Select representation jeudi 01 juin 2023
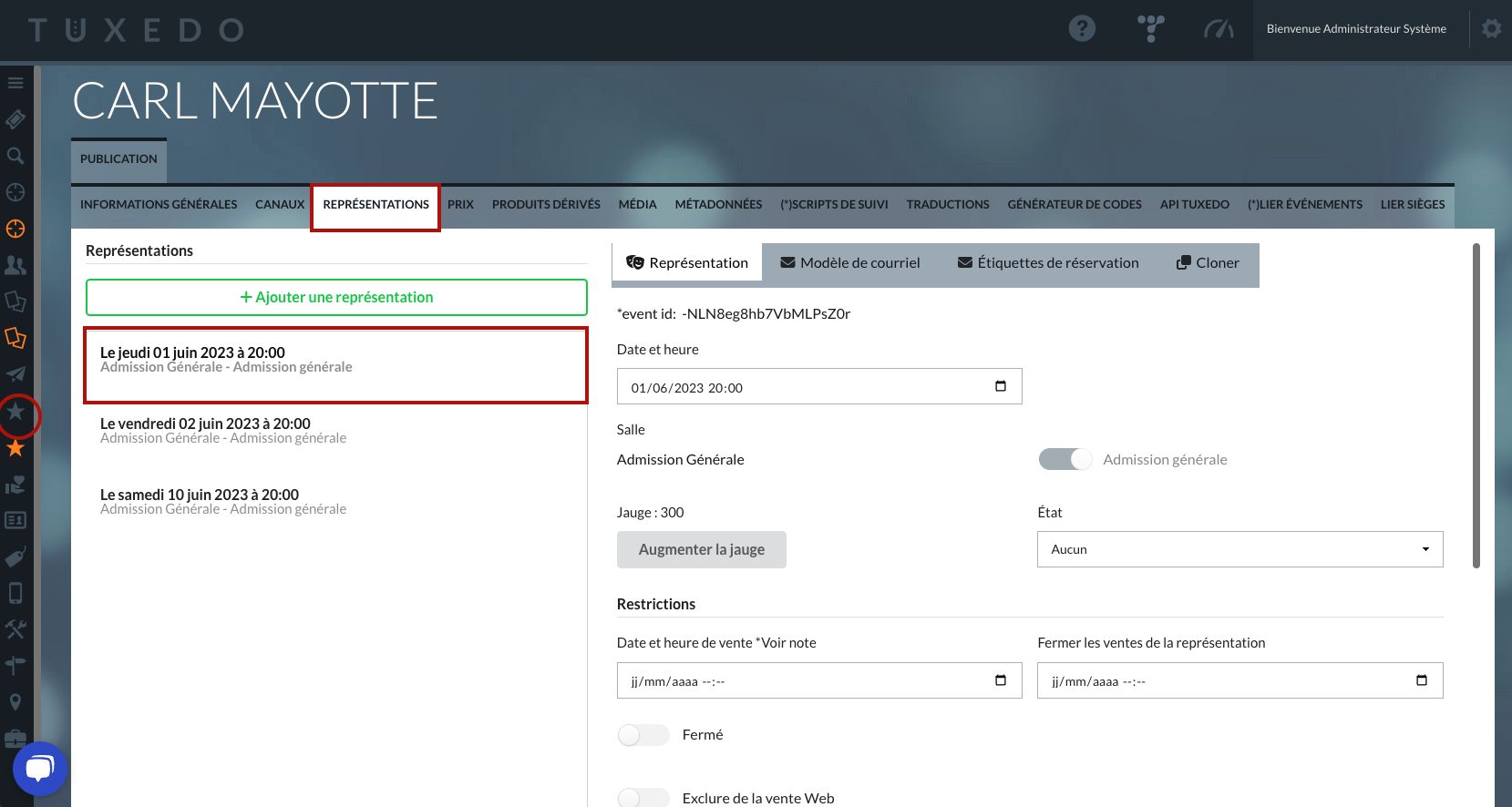The image size is (1512, 807). (x=336, y=365)
